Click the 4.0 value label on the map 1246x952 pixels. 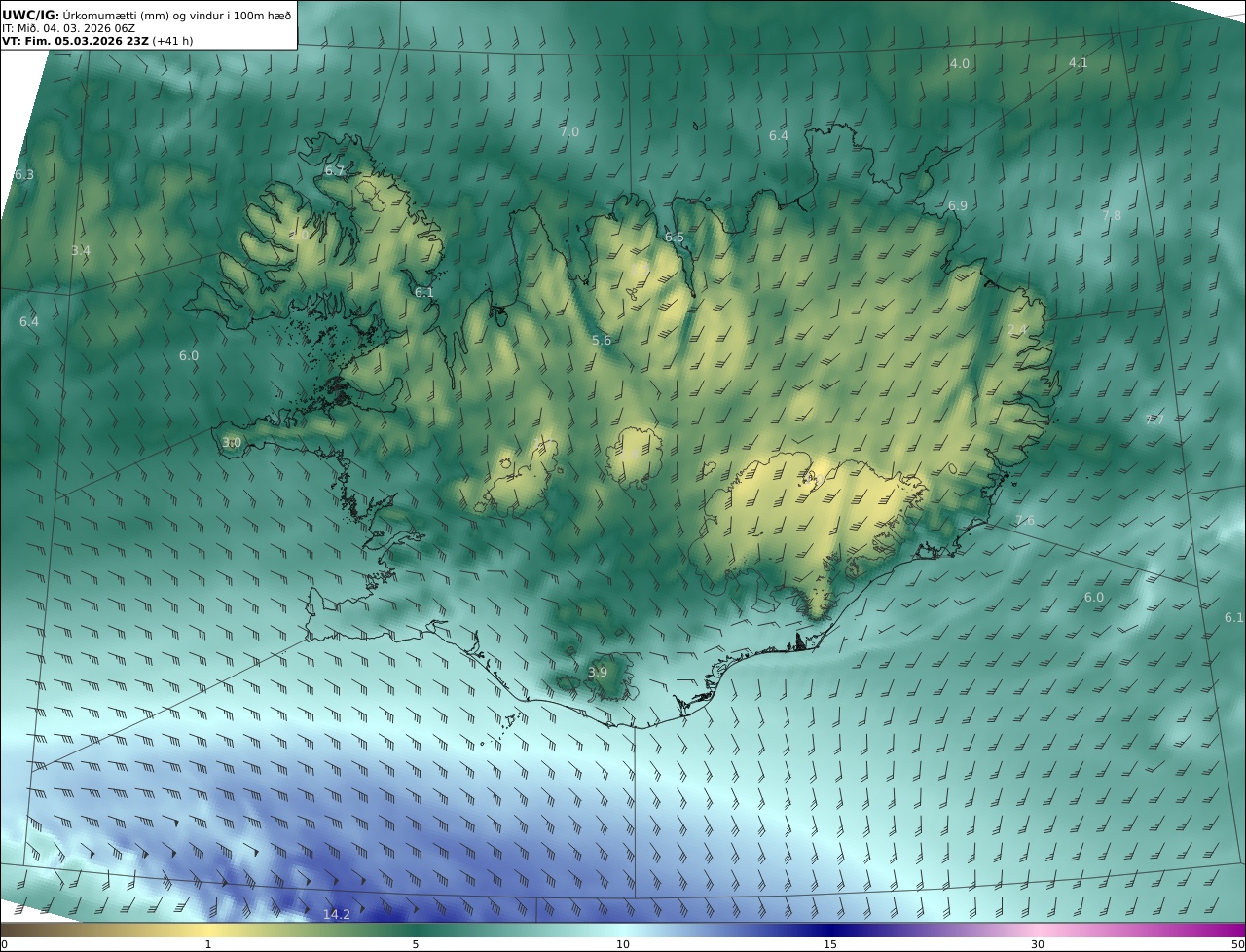[960, 63]
